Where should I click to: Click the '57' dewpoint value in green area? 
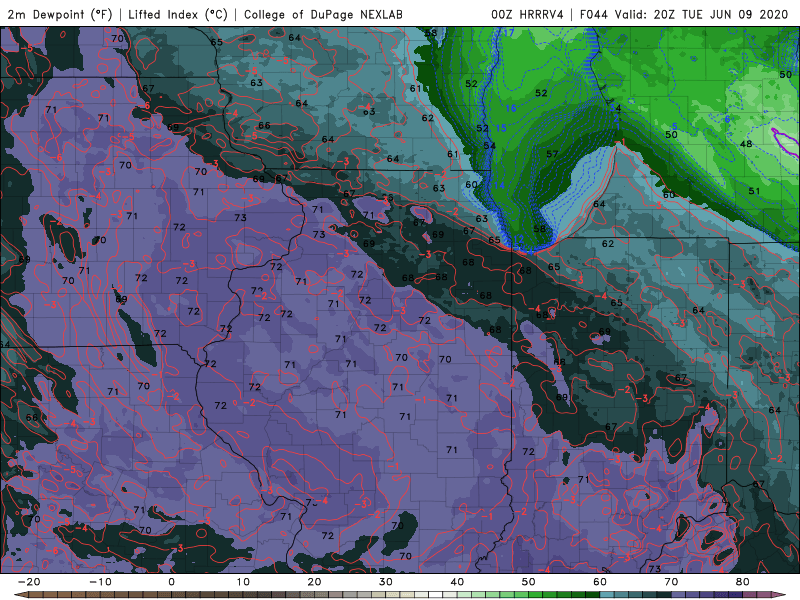pos(552,154)
